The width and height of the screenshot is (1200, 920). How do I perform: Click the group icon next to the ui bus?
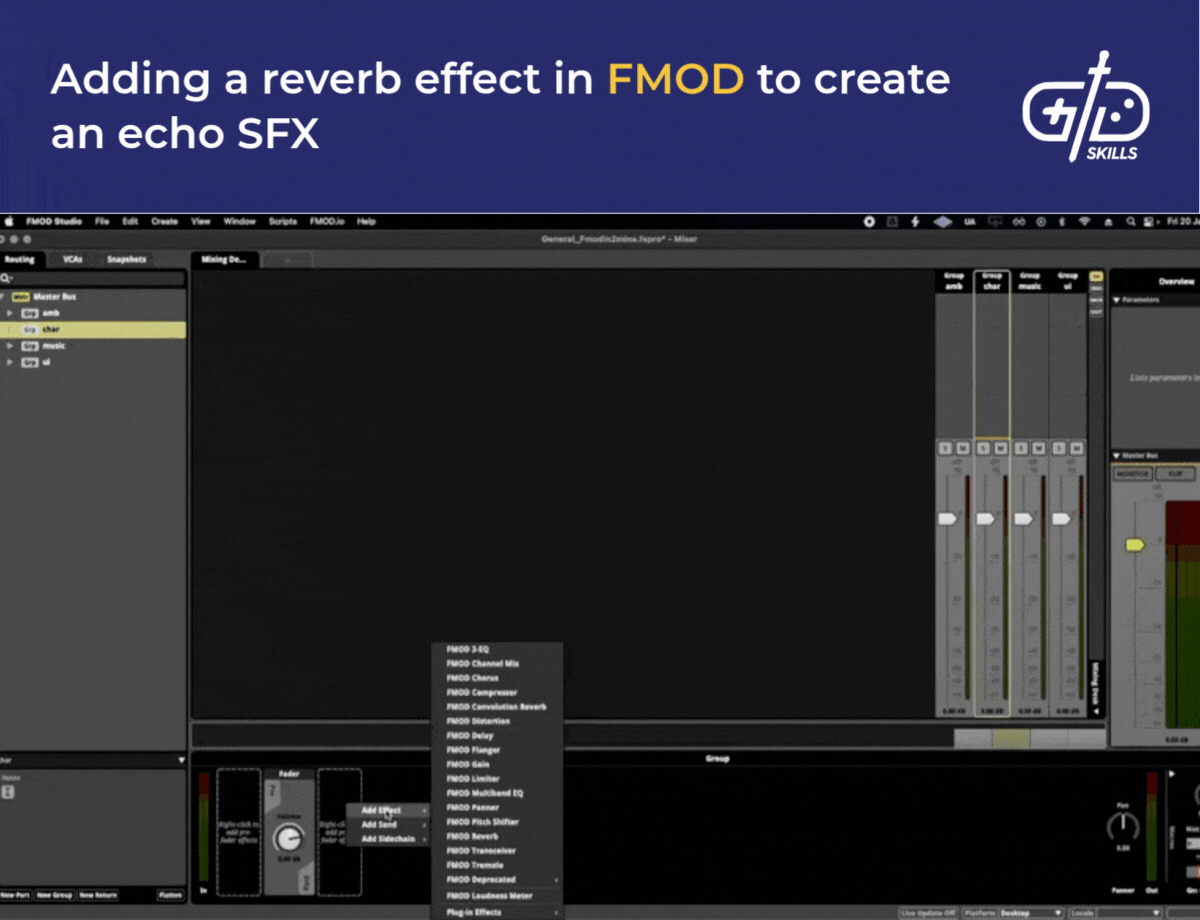pyautogui.click(x=30, y=362)
